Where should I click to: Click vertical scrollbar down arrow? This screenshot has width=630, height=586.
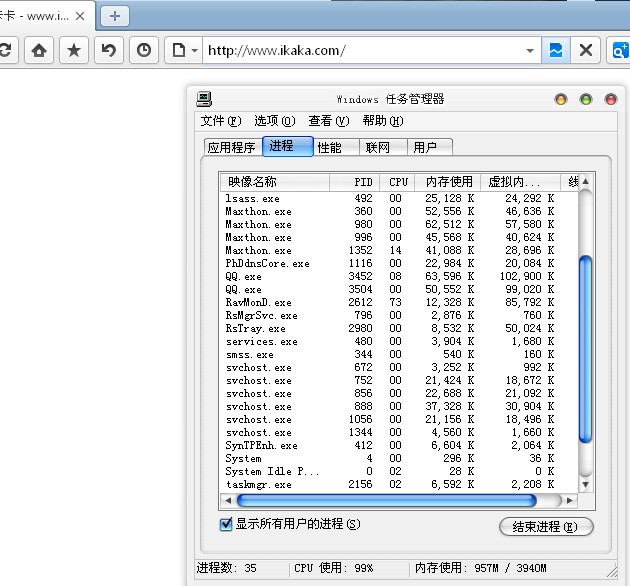pyautogui.click(x=586, y=484)
